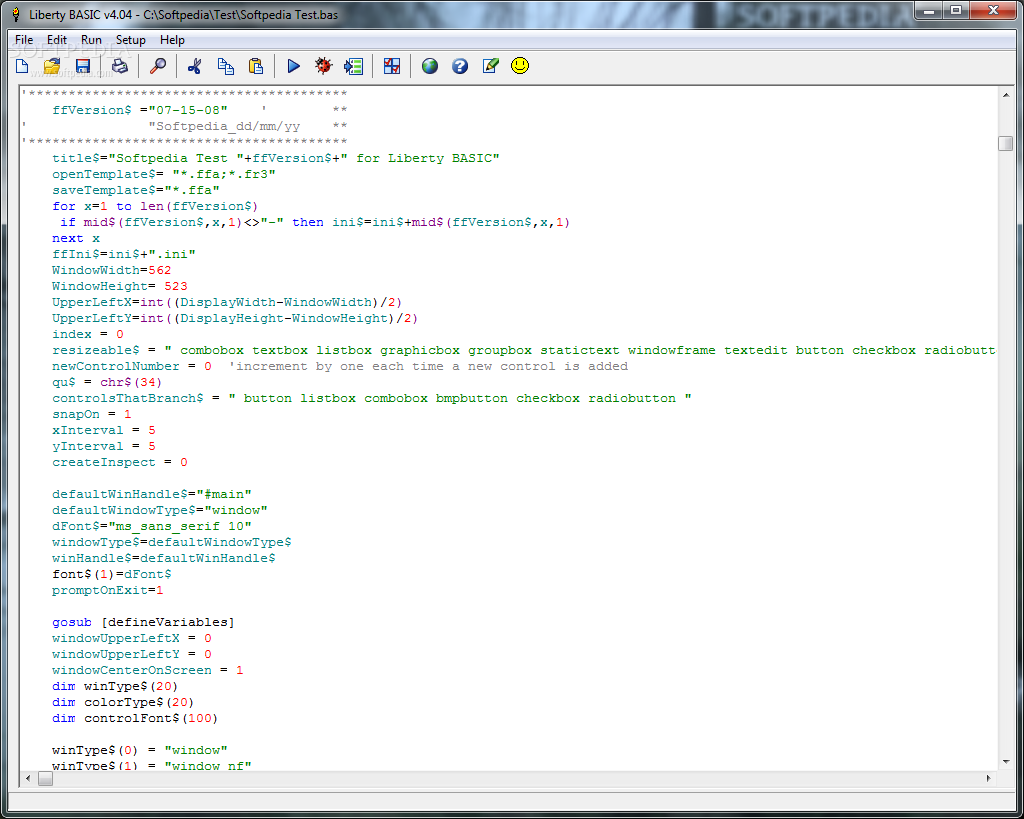
Task: Click the line 'for x=1 to len(ffVersion$)'
Action: tap(155, 206)
